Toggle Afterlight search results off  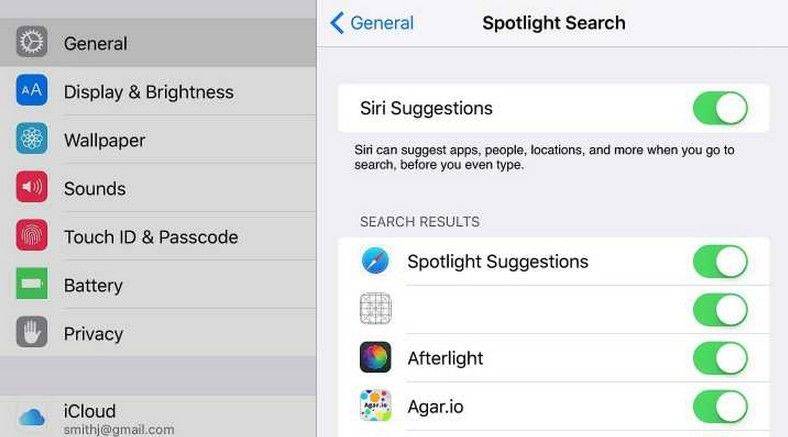coord(720,358)
